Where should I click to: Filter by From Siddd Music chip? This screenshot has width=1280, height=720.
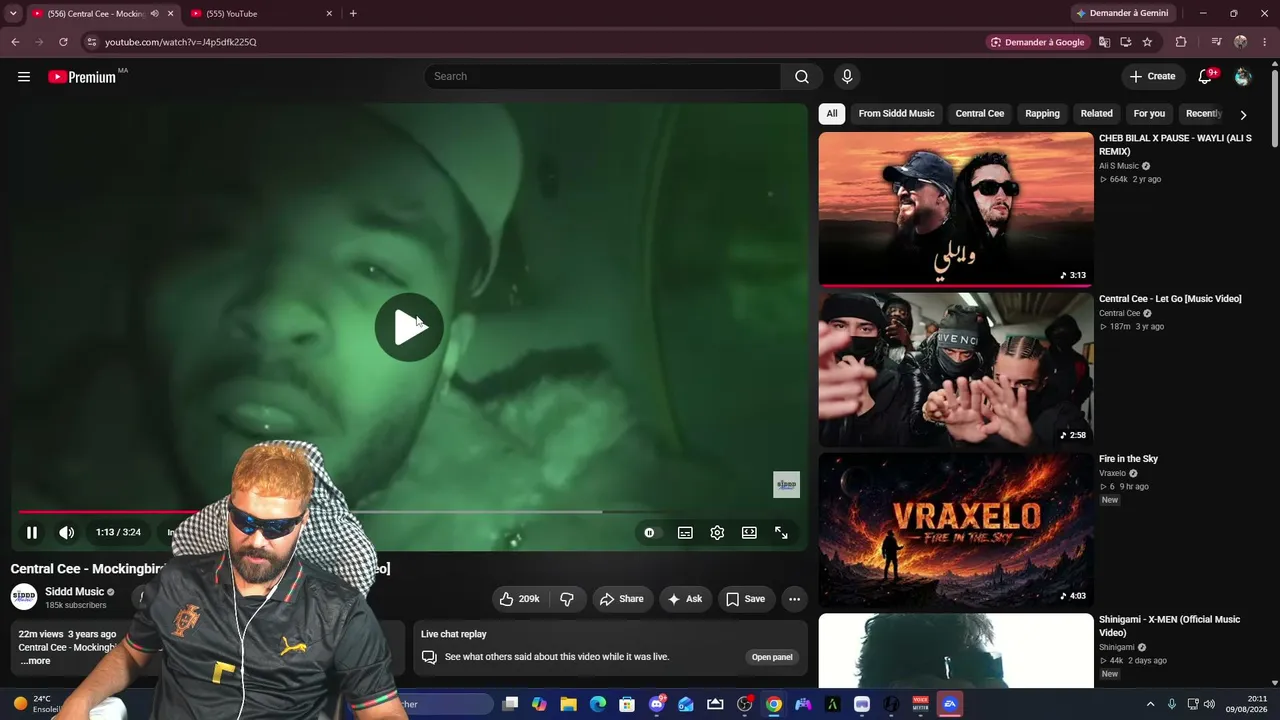tap(896, 113)
